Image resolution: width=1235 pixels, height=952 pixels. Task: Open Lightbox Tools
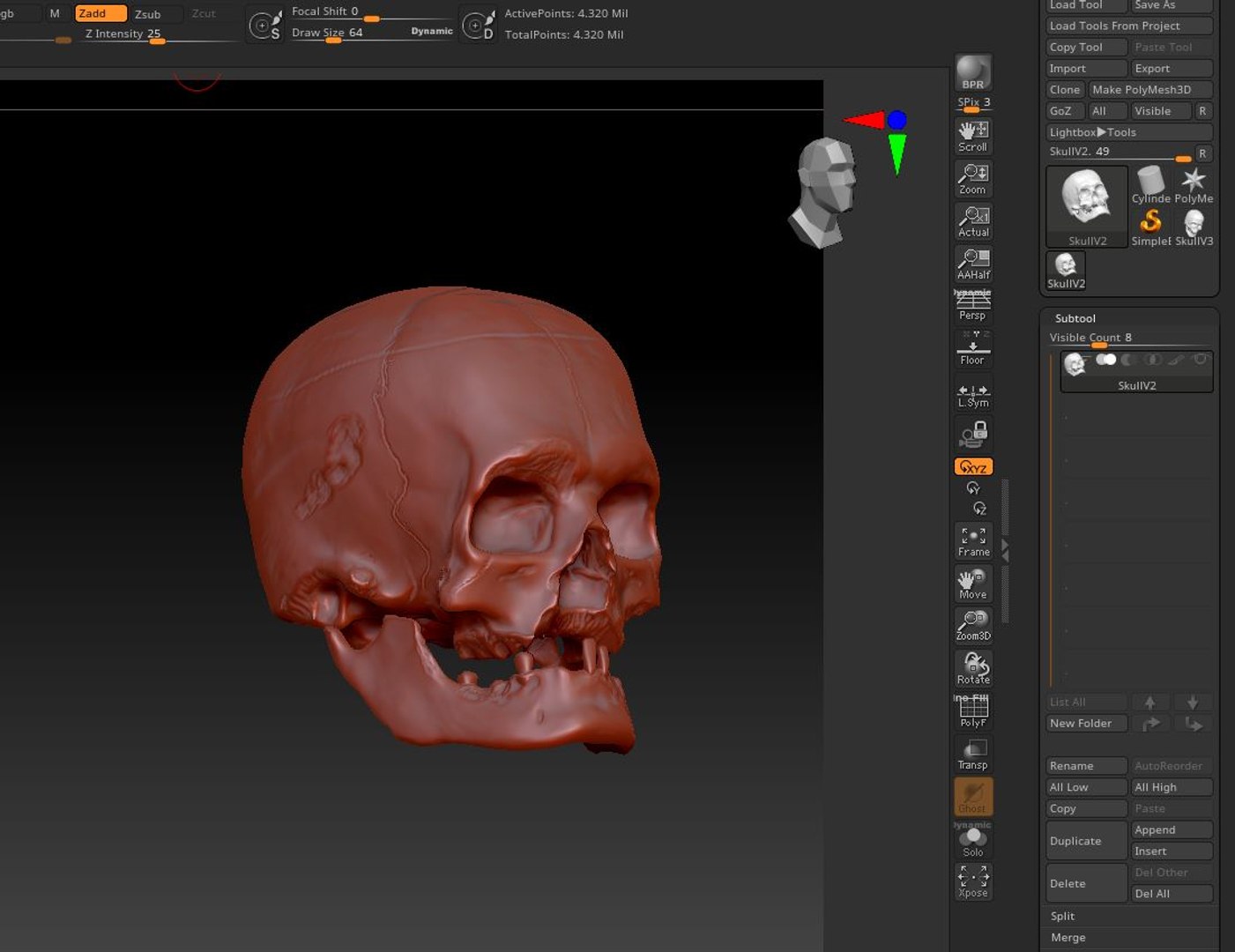[1129, 132]
